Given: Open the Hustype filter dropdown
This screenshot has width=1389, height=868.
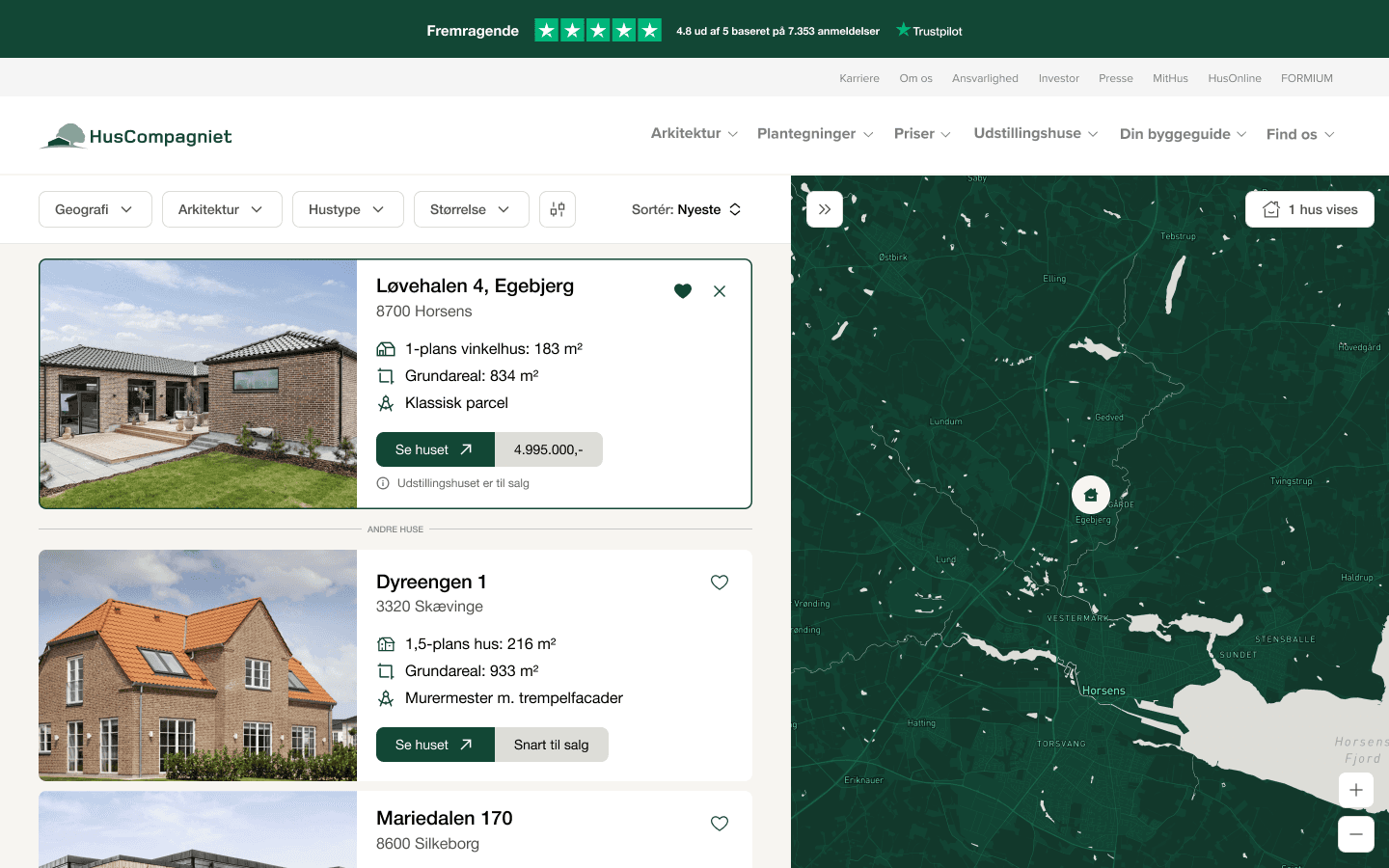Looking at the screenshot, I should 348,209.
